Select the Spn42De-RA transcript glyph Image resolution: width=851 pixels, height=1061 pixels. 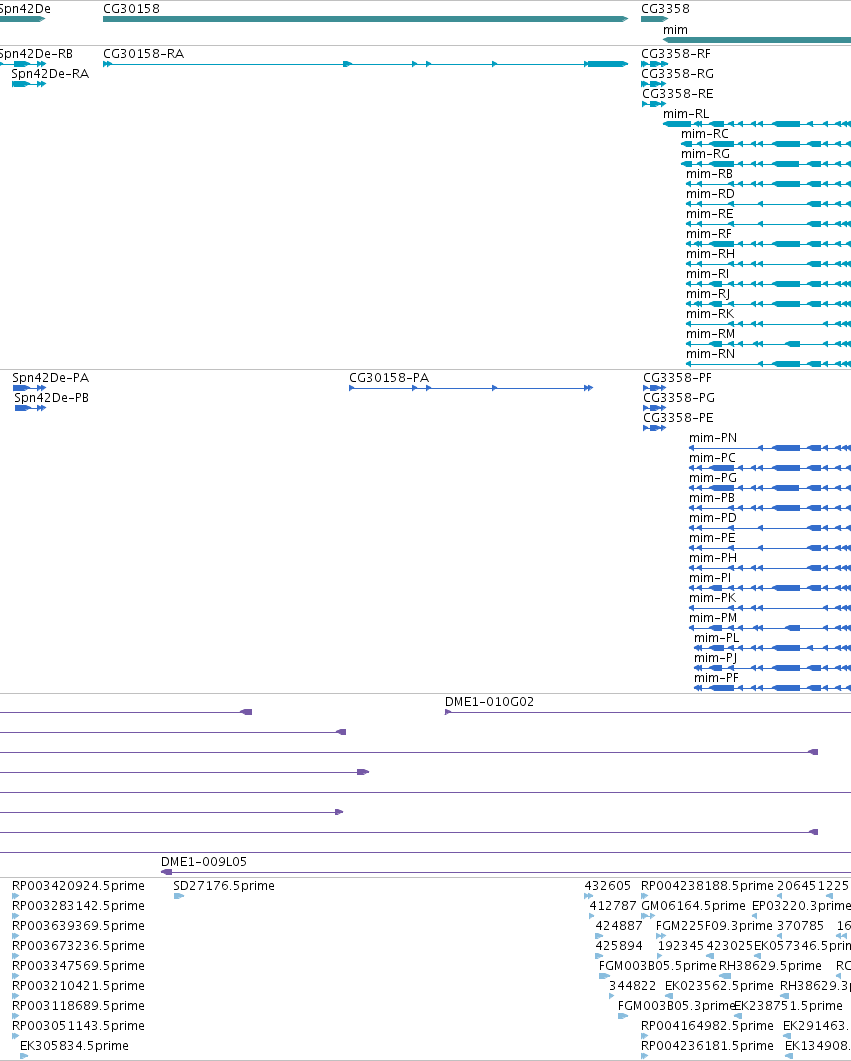[x=28, y=84]
